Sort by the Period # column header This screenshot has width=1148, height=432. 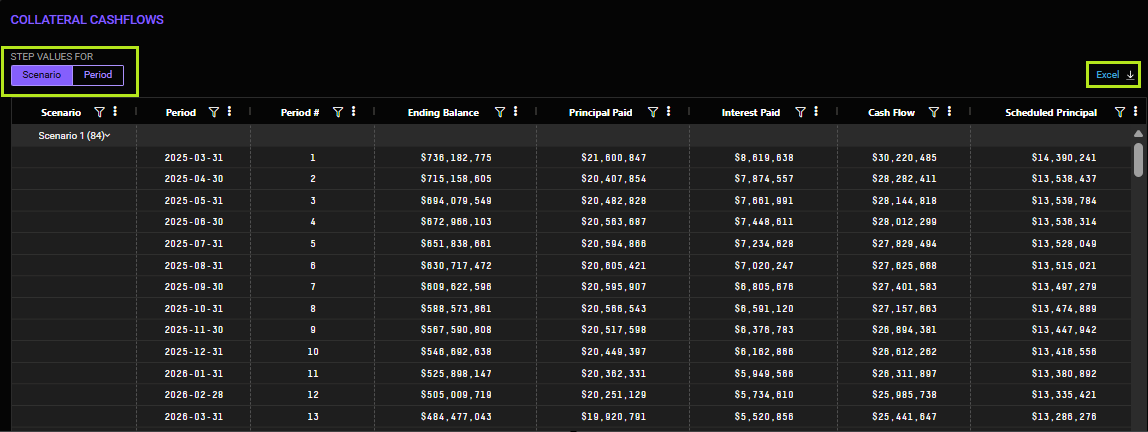[300, 113]
